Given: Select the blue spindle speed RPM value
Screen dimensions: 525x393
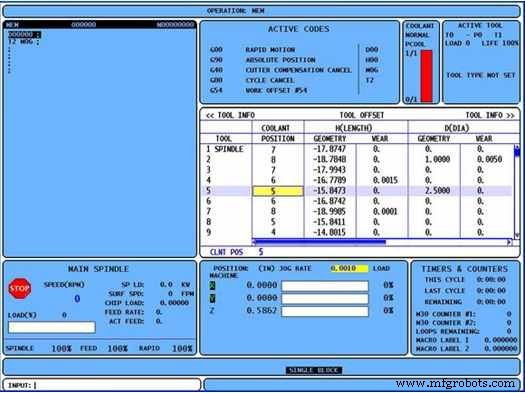Looking at the screenshot, I should point(77,299).
